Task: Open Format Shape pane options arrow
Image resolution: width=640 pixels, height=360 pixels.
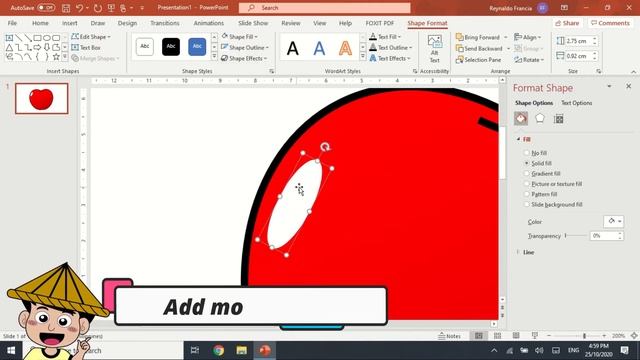Action: tap(609, 87)
